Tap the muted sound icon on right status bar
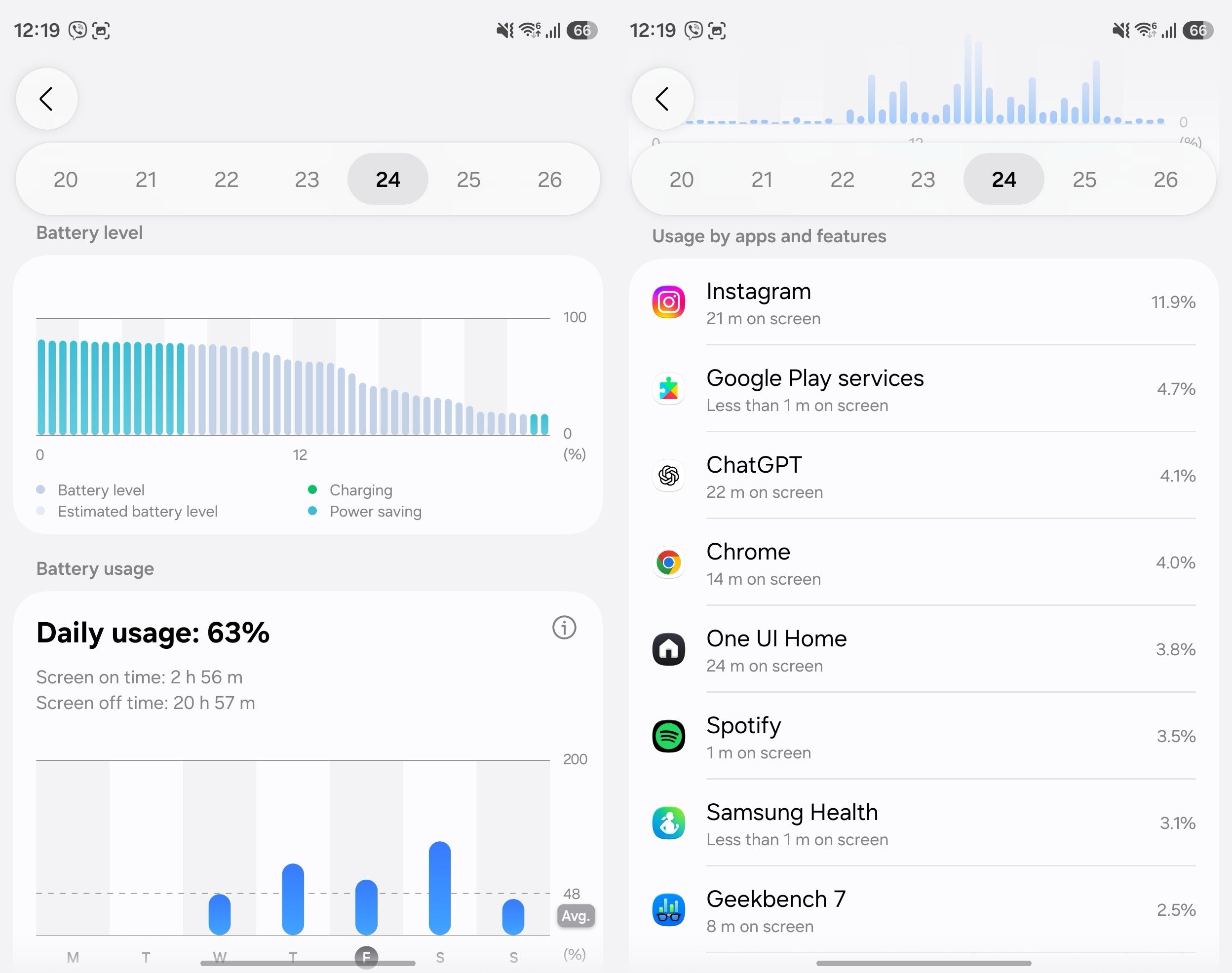This screenshot has width=1232, height=973. (1121, 30)
